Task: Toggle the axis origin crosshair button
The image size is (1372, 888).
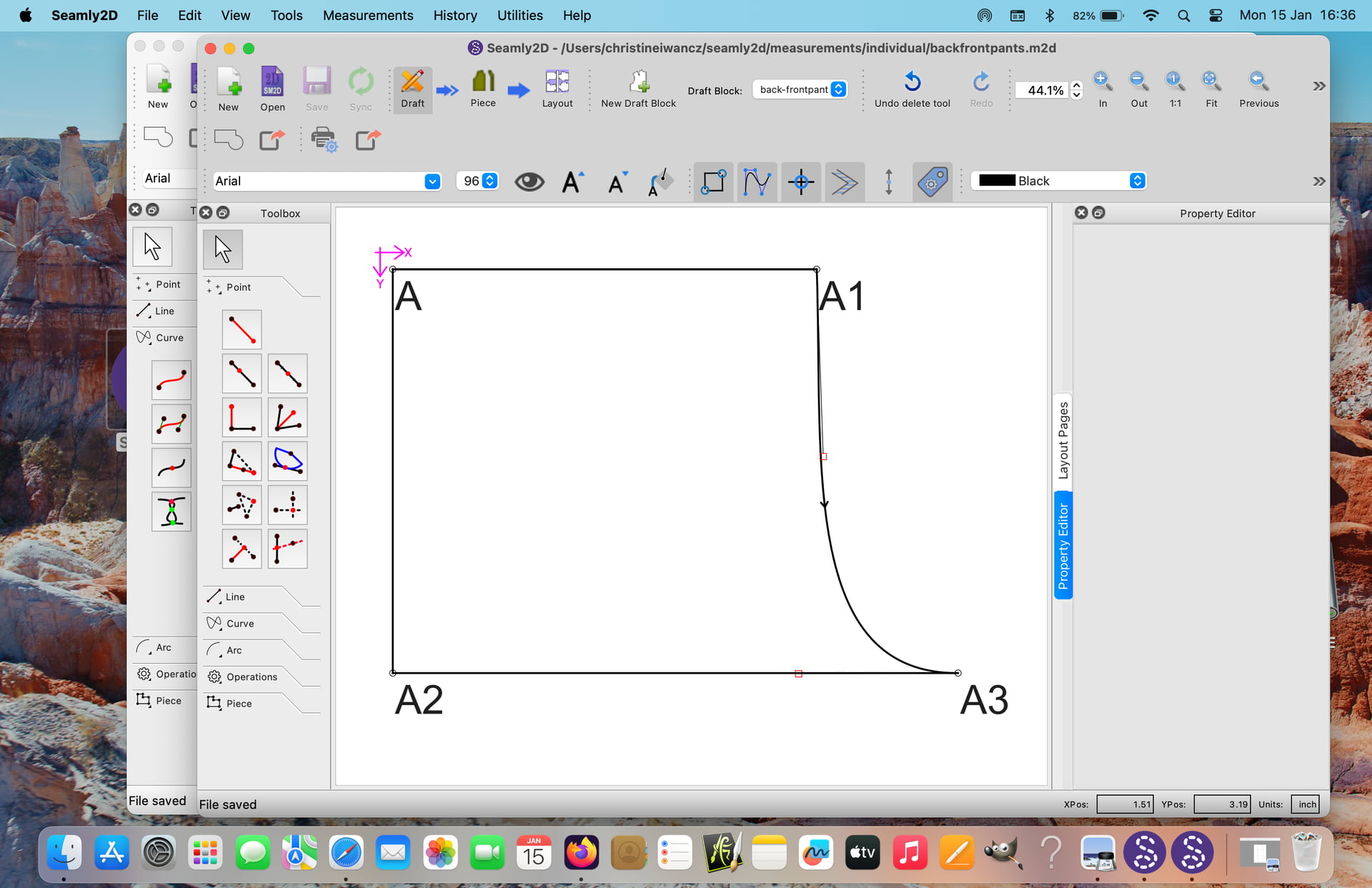Action: (800, 181)
